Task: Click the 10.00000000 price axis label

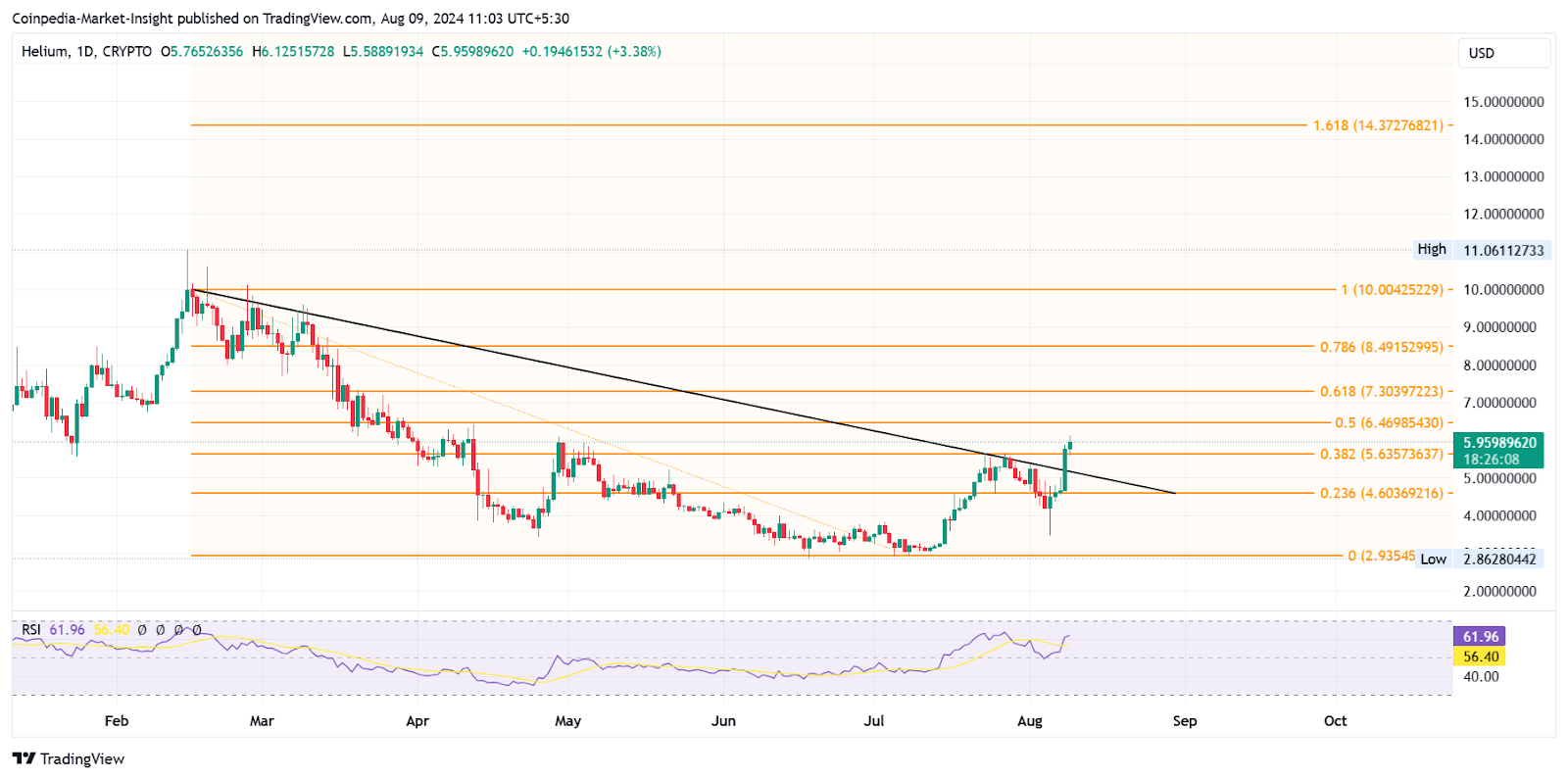Action: coord(1503,290)
